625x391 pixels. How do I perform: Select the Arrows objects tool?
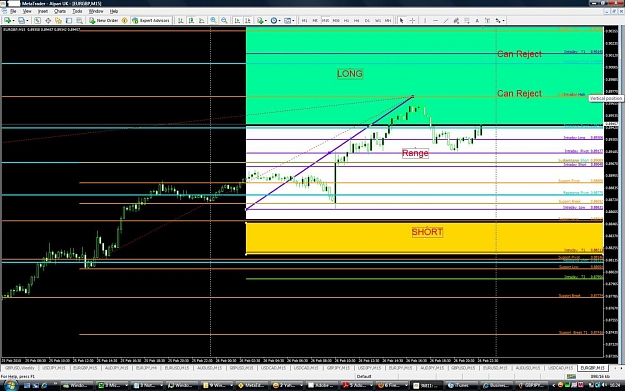click(x=498, y=20)
